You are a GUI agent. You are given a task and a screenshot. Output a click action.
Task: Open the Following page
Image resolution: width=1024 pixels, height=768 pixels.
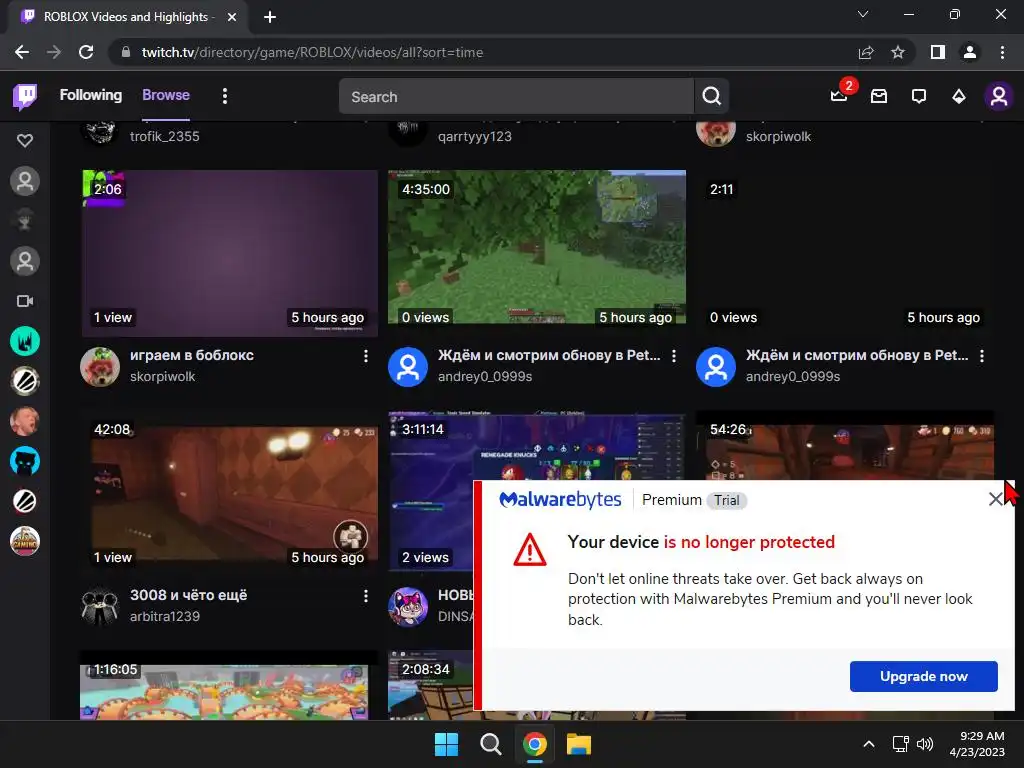(91, 95)
